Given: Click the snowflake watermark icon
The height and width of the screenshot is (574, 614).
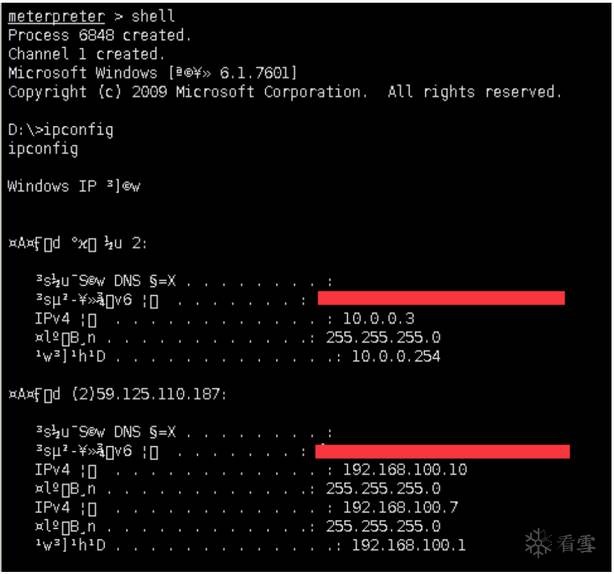Looking at the screenshot, I should (x=539, y=543).
